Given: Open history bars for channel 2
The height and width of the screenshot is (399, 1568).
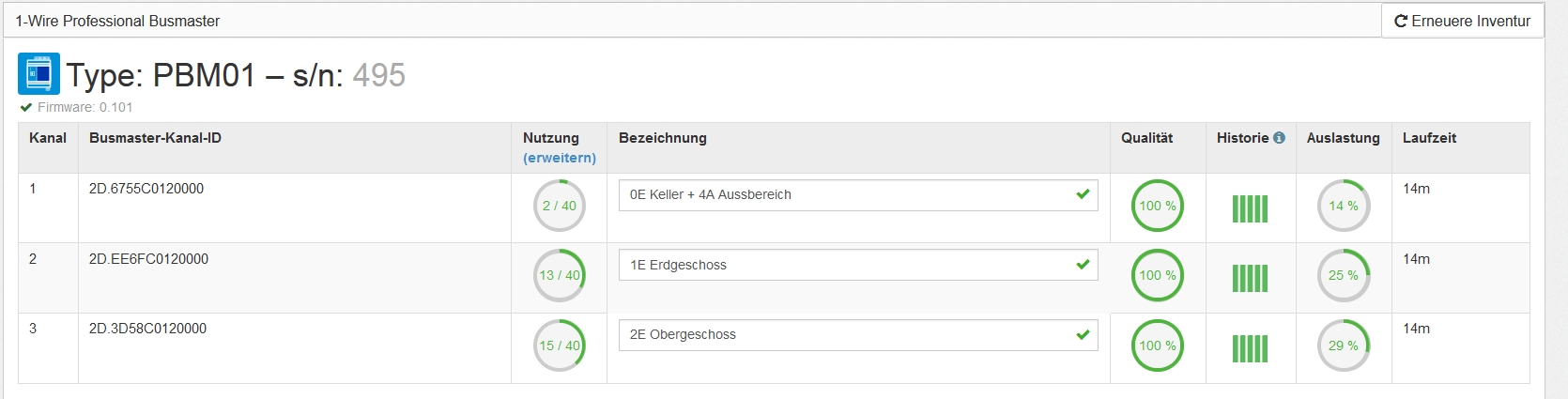Looking at the screenshot, I should (1250, 278).
